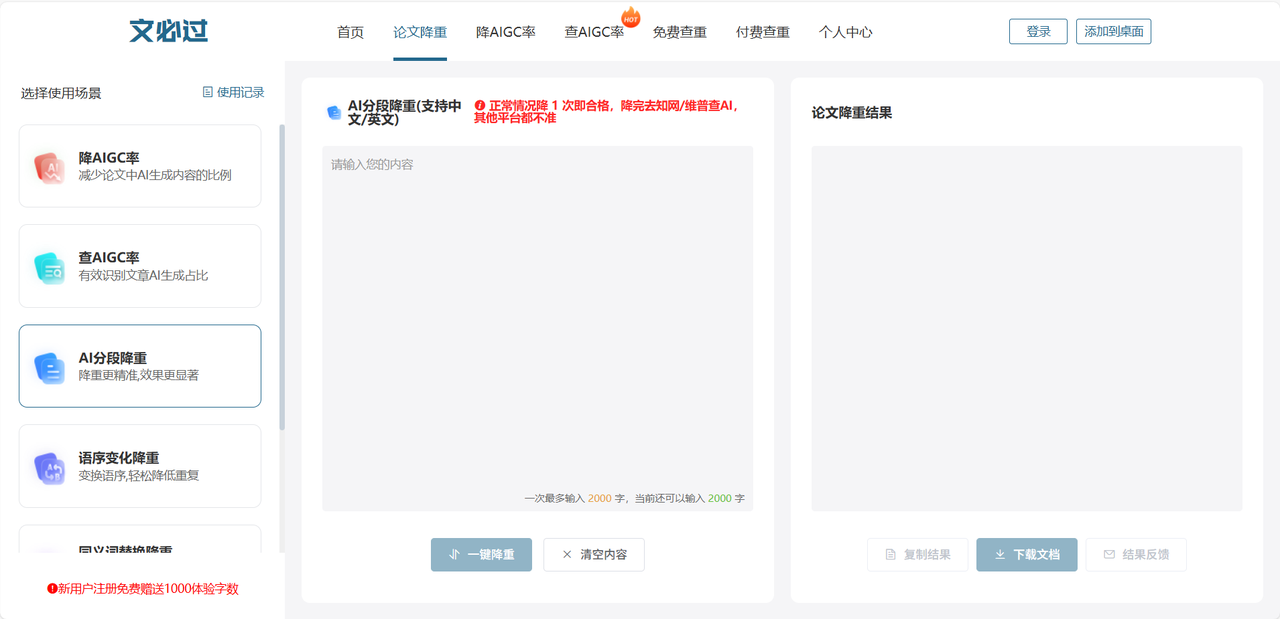The height and width of the screenshot is (619, 1280).
Task: Click 降重更精准,效果更显著 description
Action: tap(139, 375)
